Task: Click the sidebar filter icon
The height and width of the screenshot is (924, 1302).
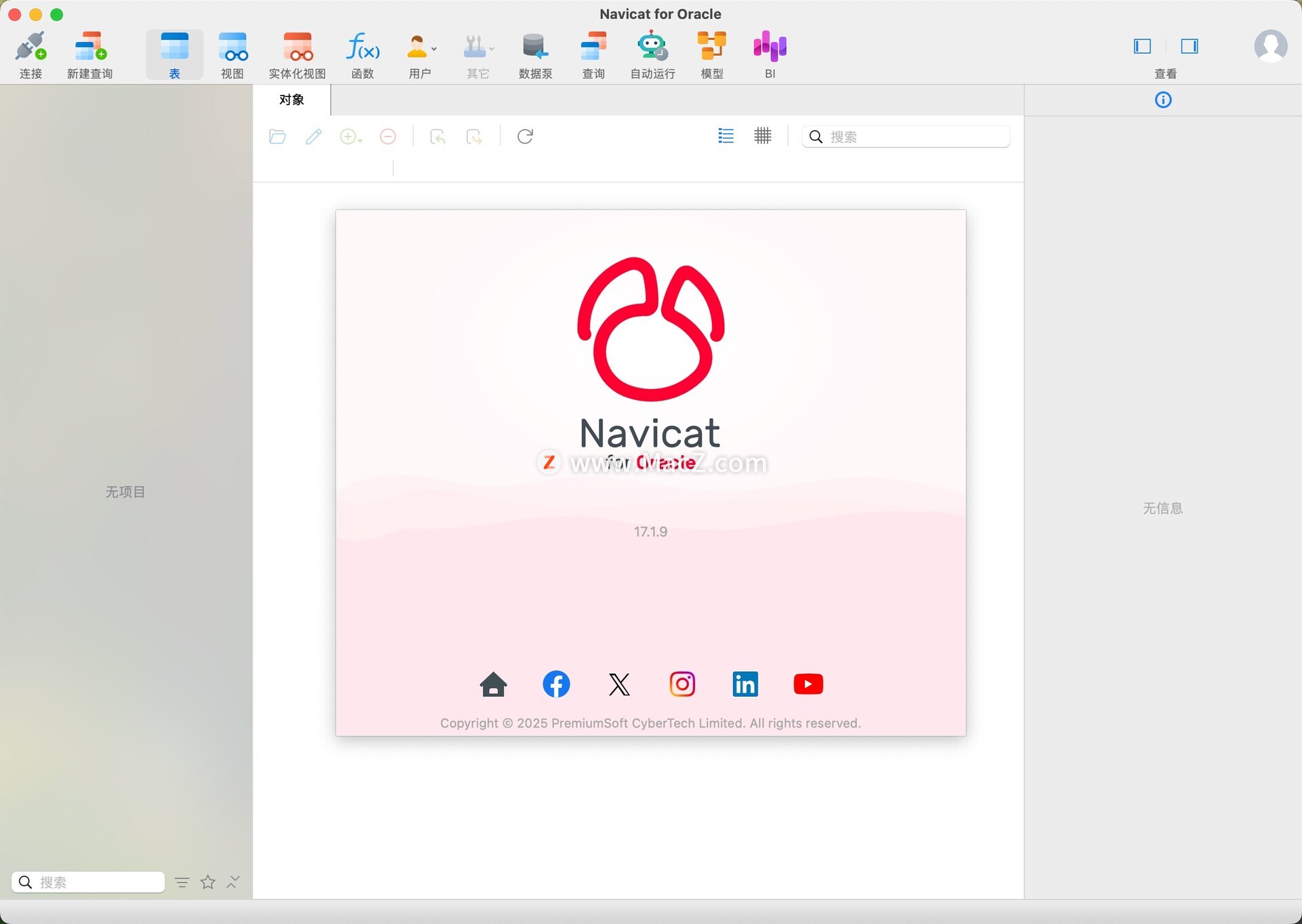Action: 182,882
